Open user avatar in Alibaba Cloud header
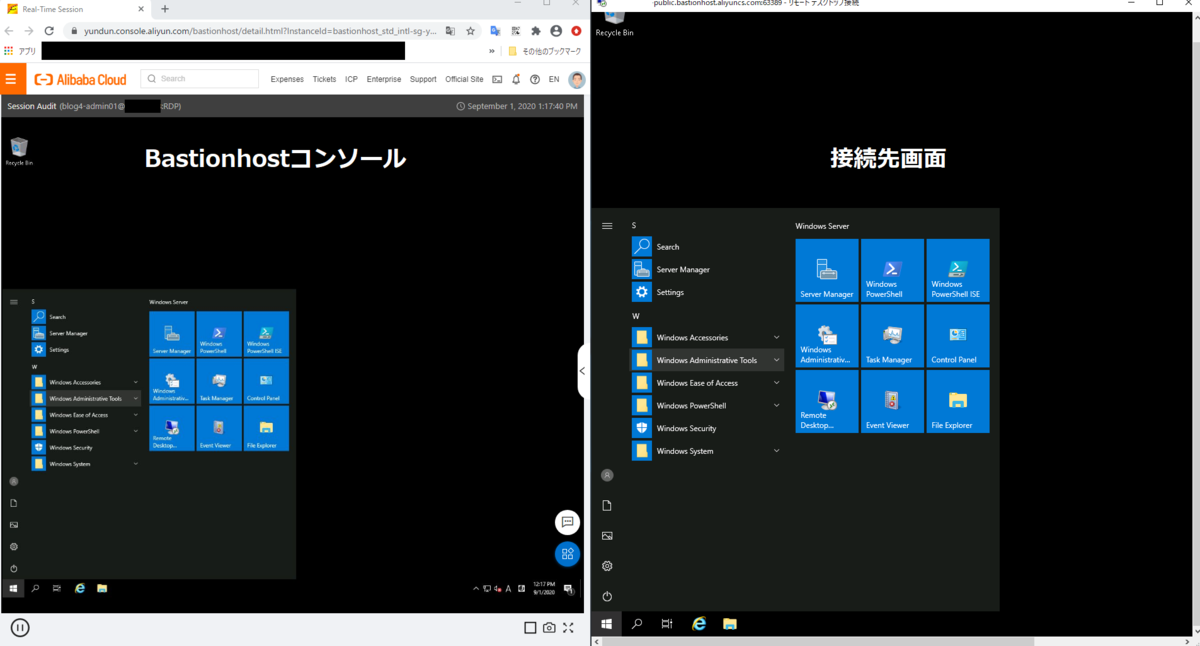This screenshot has height=646, width=1200. pyautogui.click(x=577, y=79)
